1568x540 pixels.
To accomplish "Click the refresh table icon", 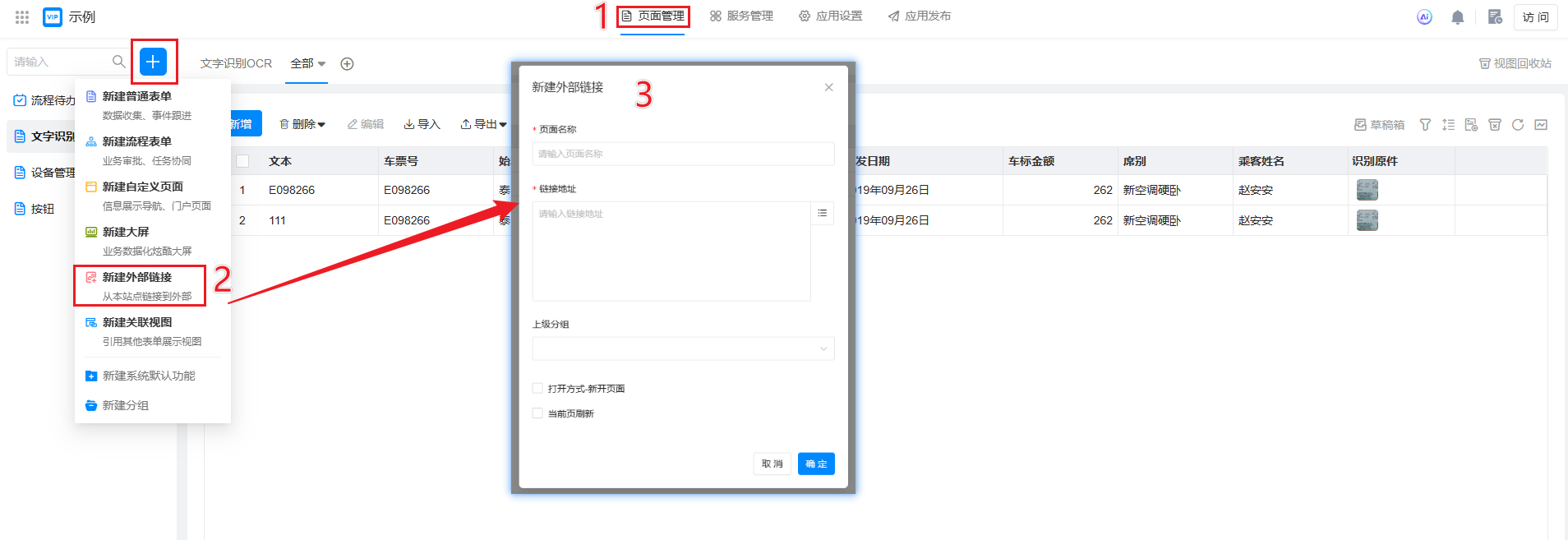I will click(1517, 125).
